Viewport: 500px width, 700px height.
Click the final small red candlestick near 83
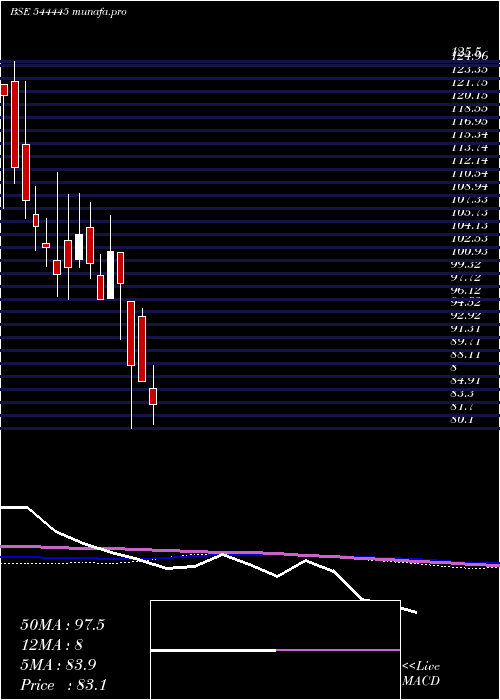pyautogui.click(x=153, y=396)
